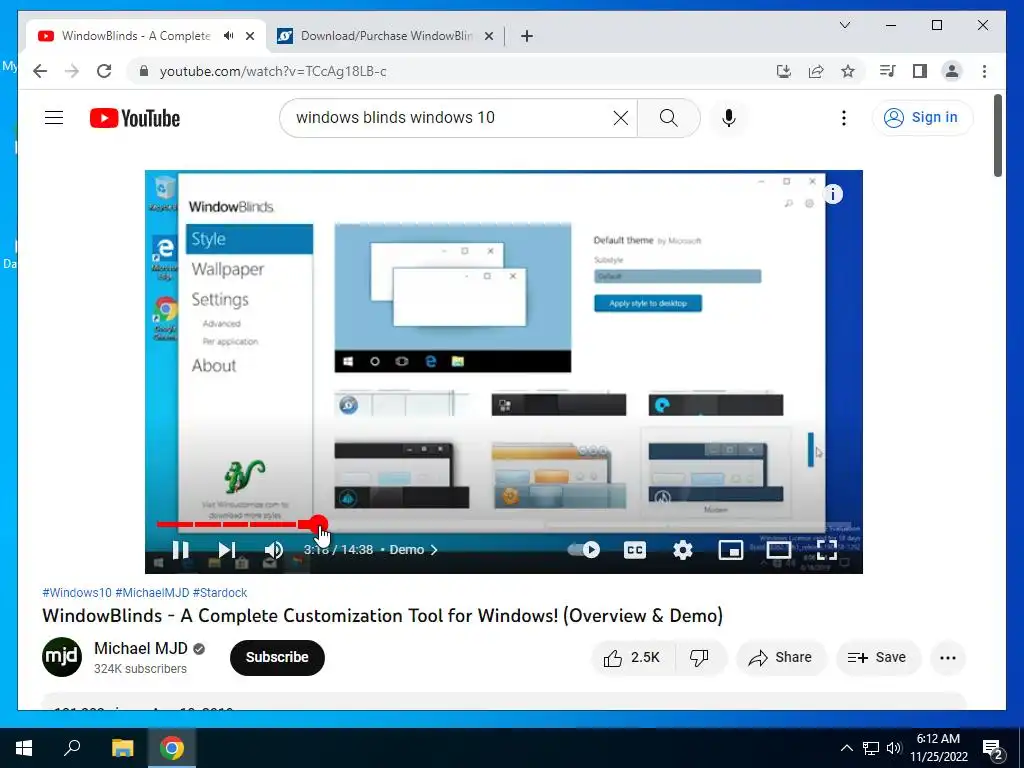Close the WindowBlinds YouTube tab

point(250,36)
